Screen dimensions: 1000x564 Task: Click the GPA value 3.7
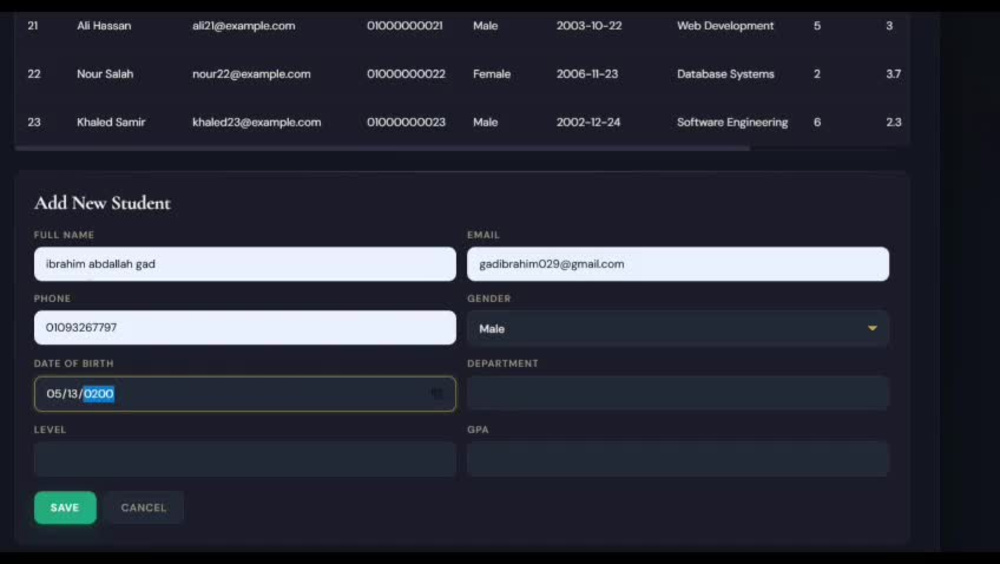tap(893, 74)
